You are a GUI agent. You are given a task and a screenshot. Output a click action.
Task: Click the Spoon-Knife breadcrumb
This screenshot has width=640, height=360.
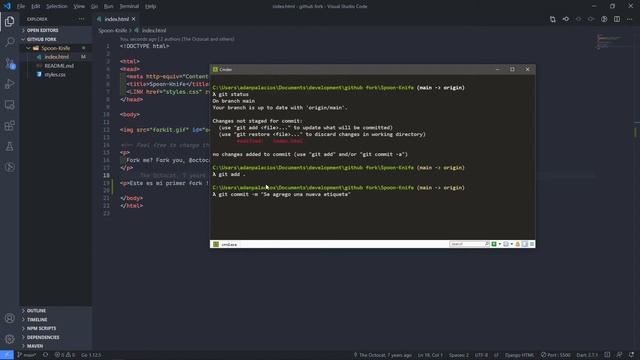112,30
